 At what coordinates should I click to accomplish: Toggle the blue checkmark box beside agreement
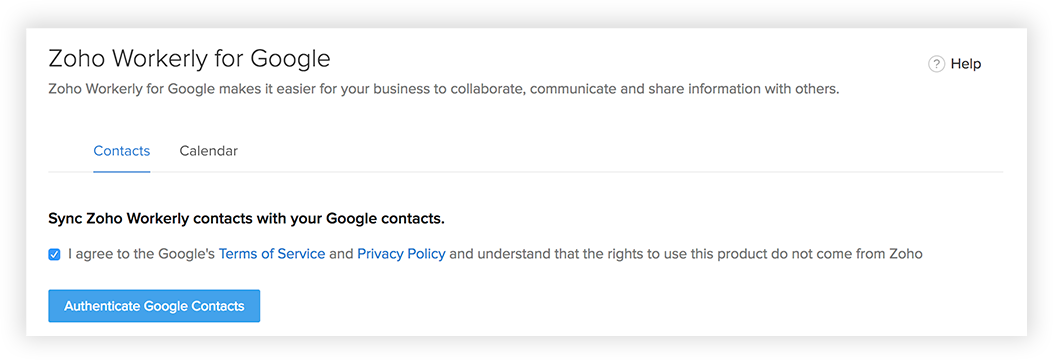54,255
